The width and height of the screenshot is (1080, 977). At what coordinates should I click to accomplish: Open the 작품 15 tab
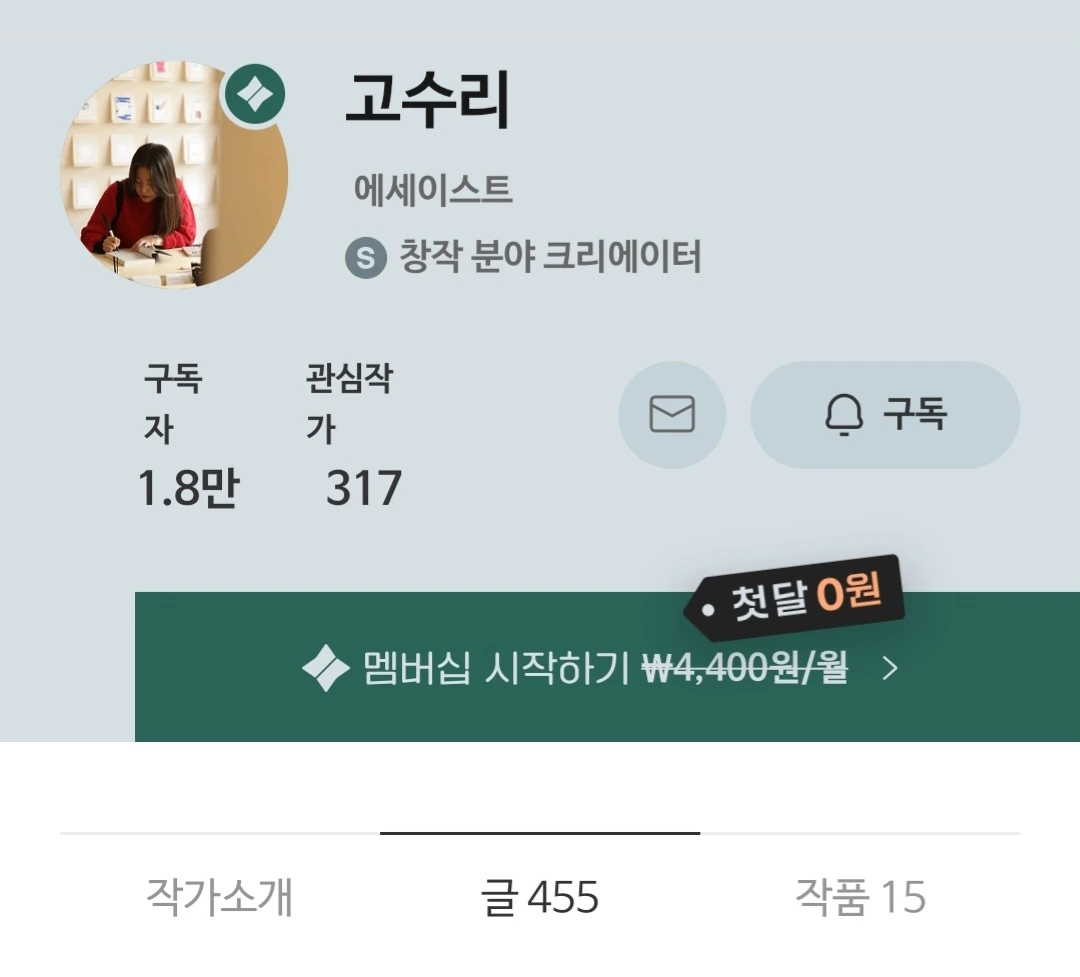click(860, 897)
